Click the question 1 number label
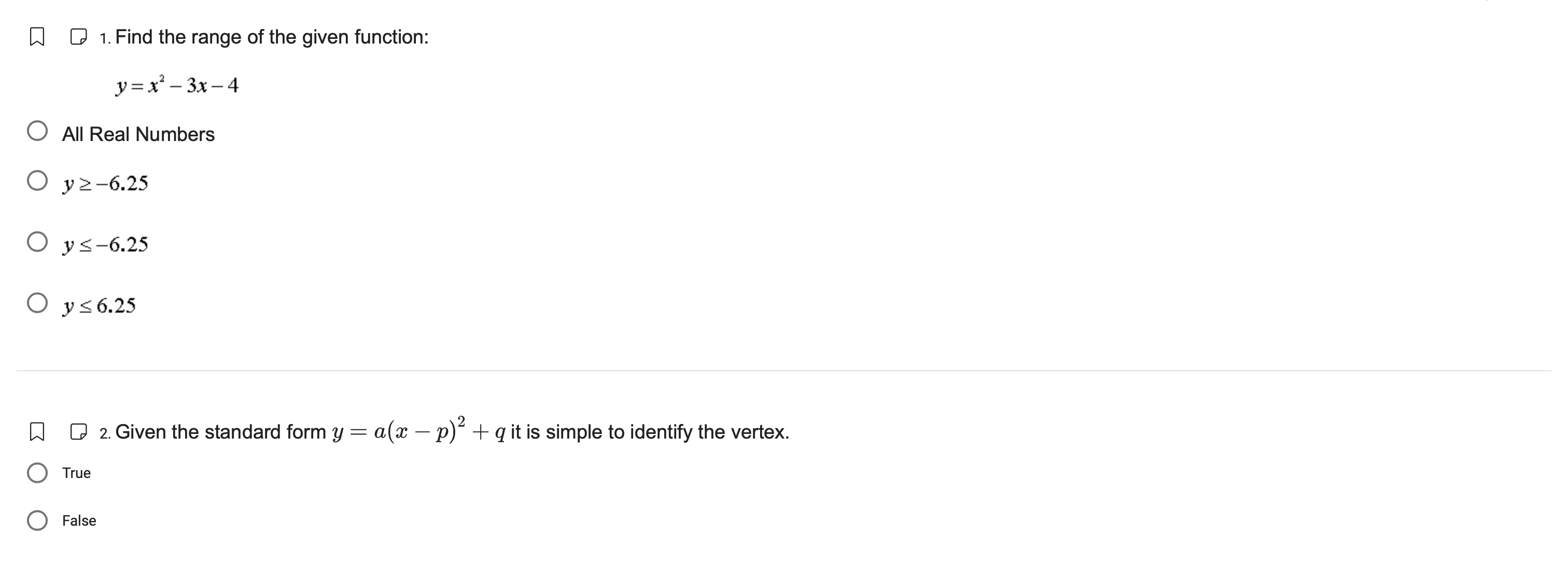 click(105, 36)
